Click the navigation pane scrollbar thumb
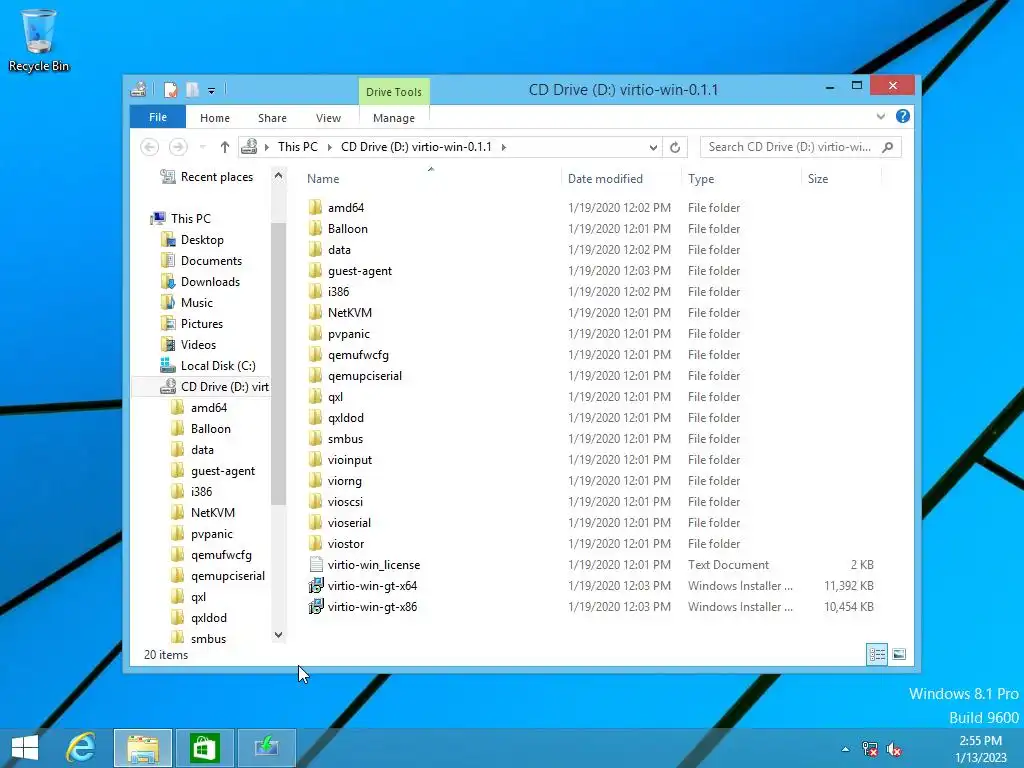 click(278, 363)
